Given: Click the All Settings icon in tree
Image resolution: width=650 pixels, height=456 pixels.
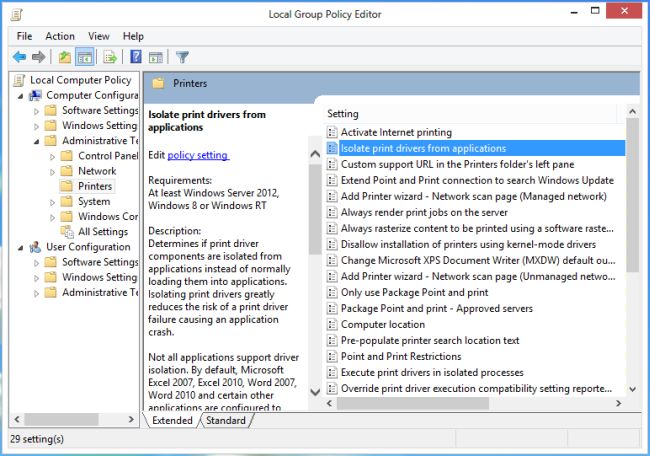Looking at the screenshot, I should (x=67, y=231).
